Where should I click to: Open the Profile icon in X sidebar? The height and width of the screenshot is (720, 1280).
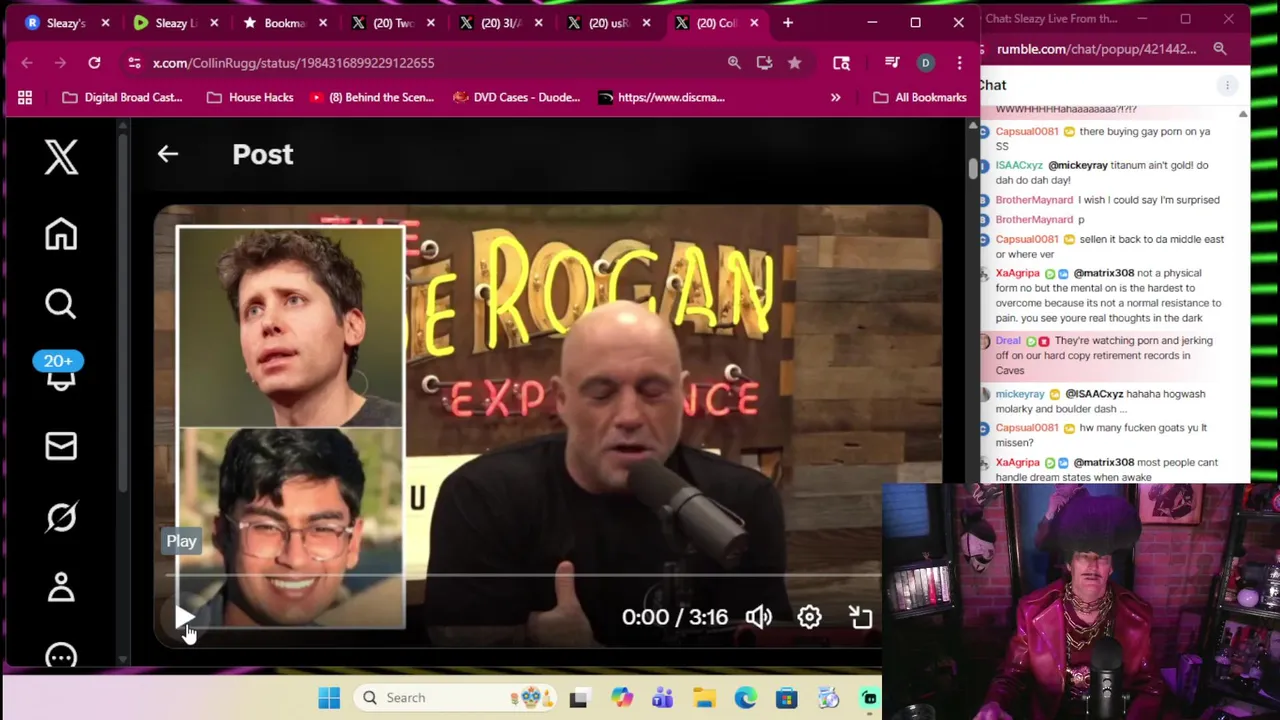(61, 586)
